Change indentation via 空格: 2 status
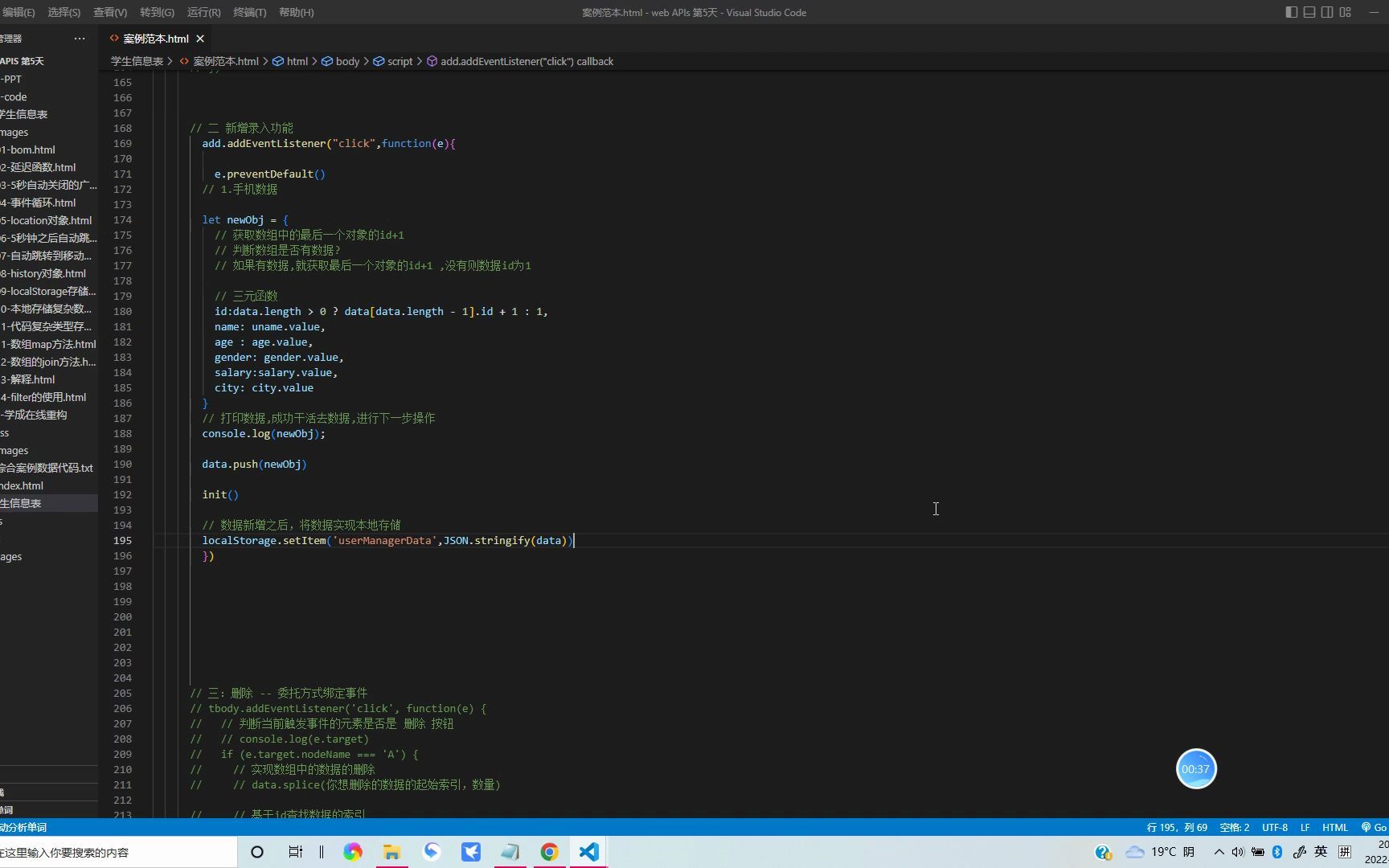 tap(1234, 827)
